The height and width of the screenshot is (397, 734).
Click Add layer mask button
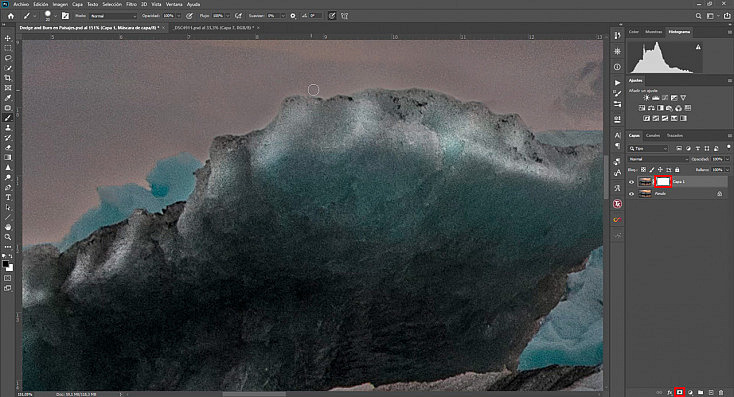[x=680, y=392]
